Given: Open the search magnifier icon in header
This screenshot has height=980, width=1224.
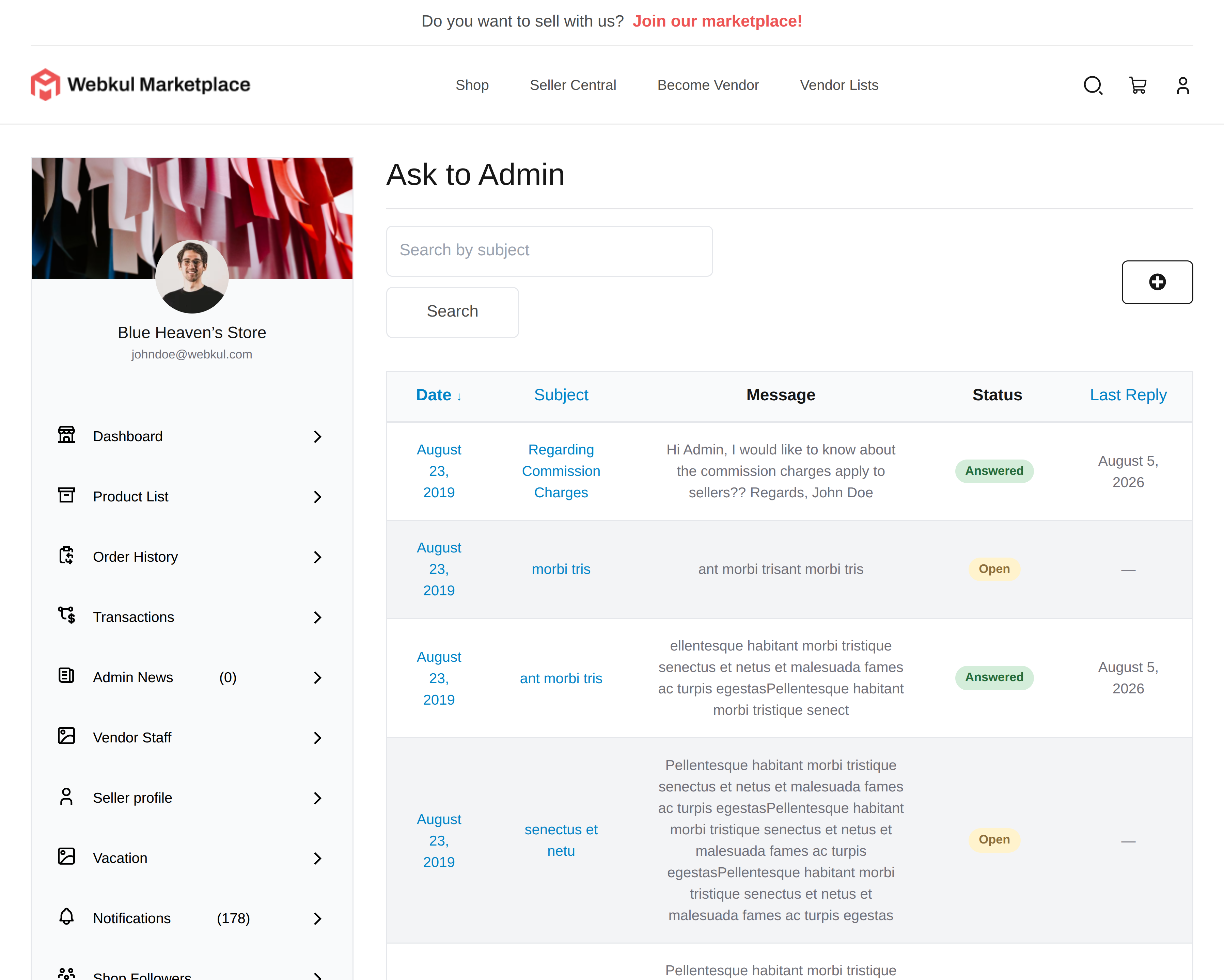Looking at the screenshot, I should click(x=1093, y=85).
